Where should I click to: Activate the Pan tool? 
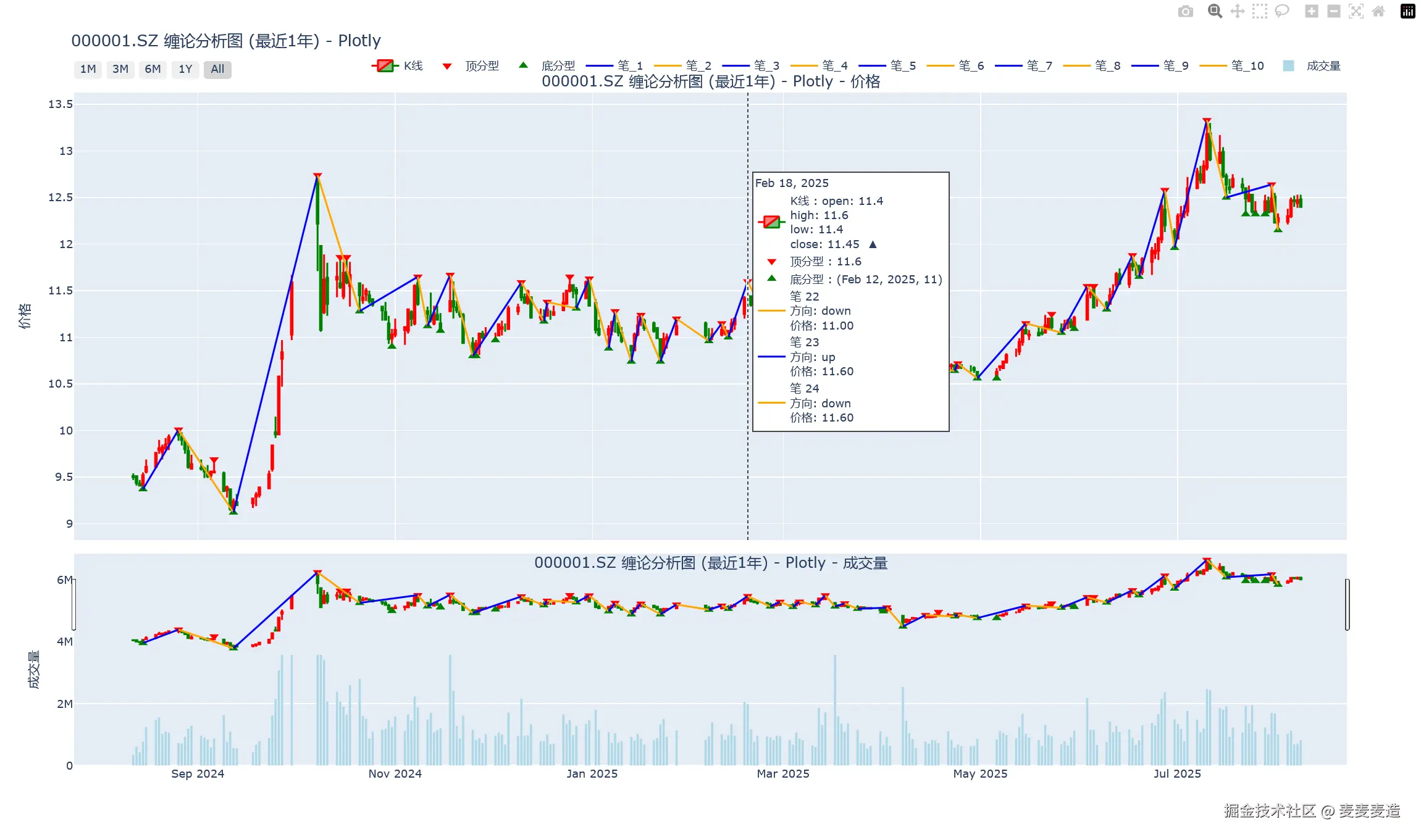click(x=1237, y=12)
